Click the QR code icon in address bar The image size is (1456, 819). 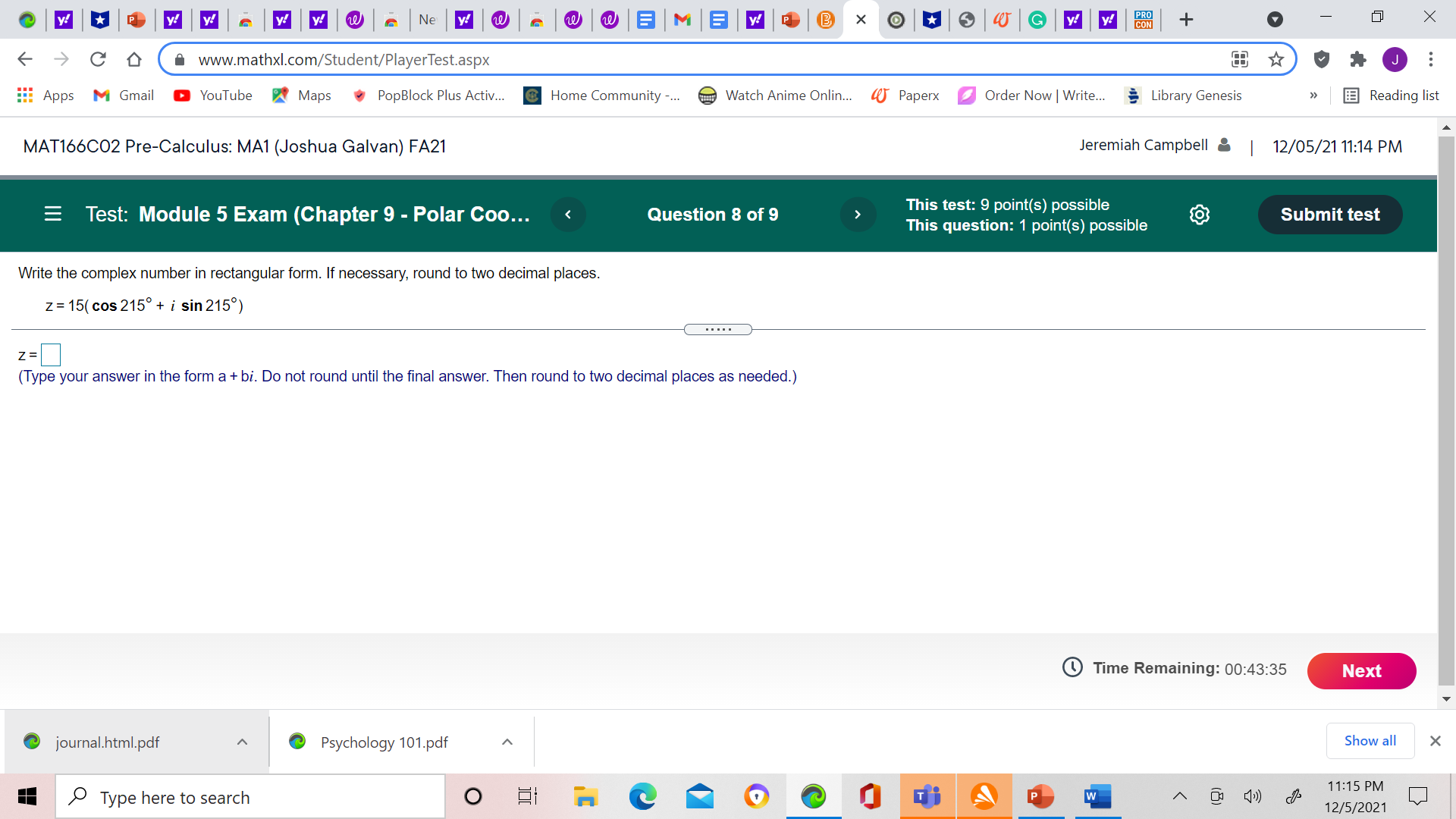(1239, 59)
